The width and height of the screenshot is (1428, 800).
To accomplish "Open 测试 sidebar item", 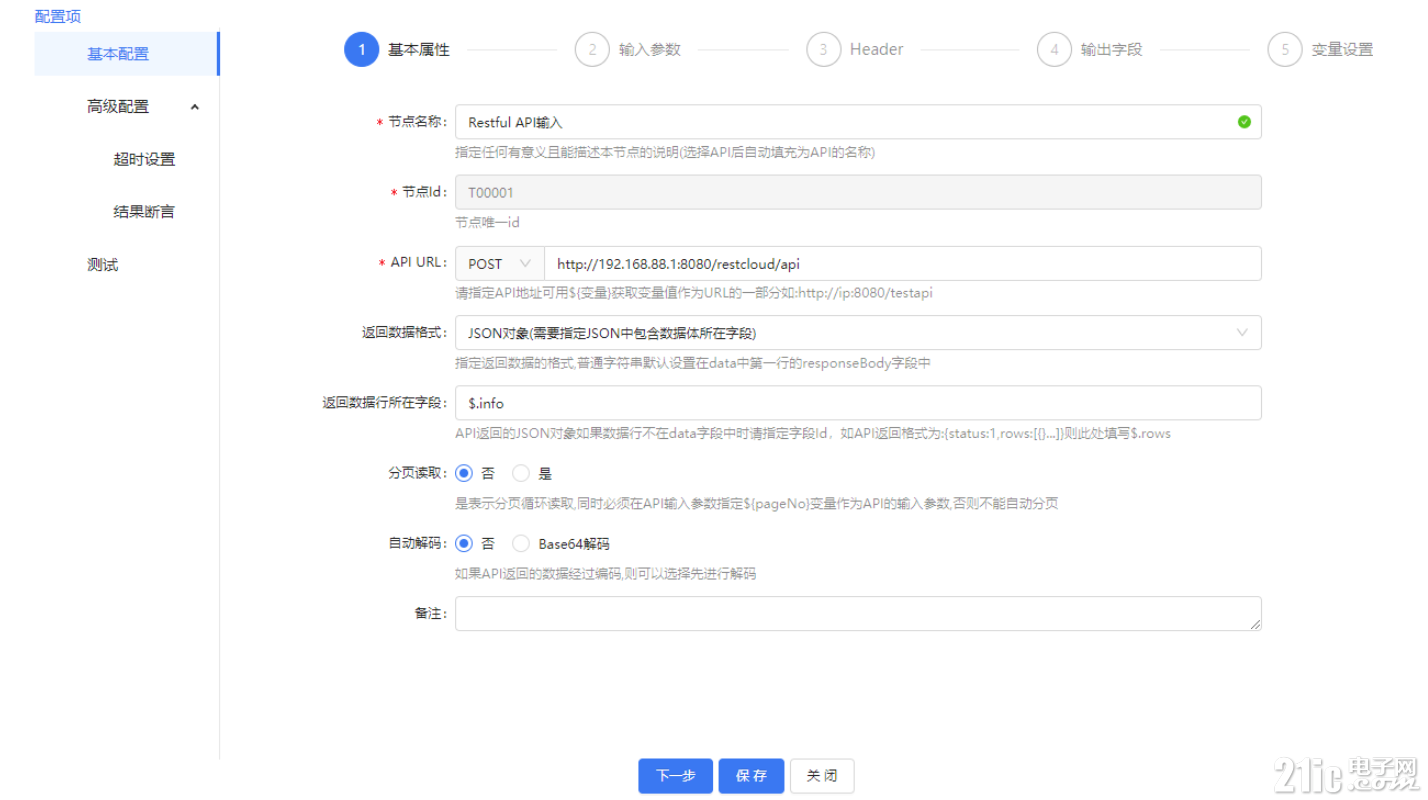I will (x=103, y=265).
